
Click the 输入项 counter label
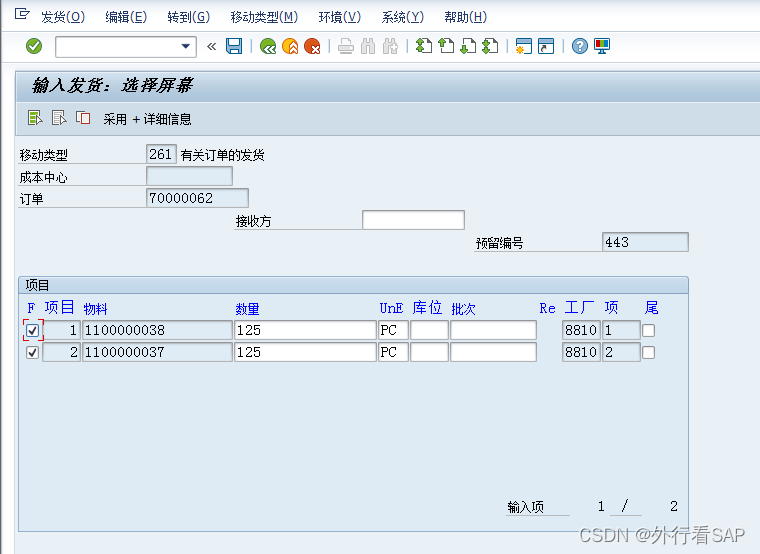526,507
